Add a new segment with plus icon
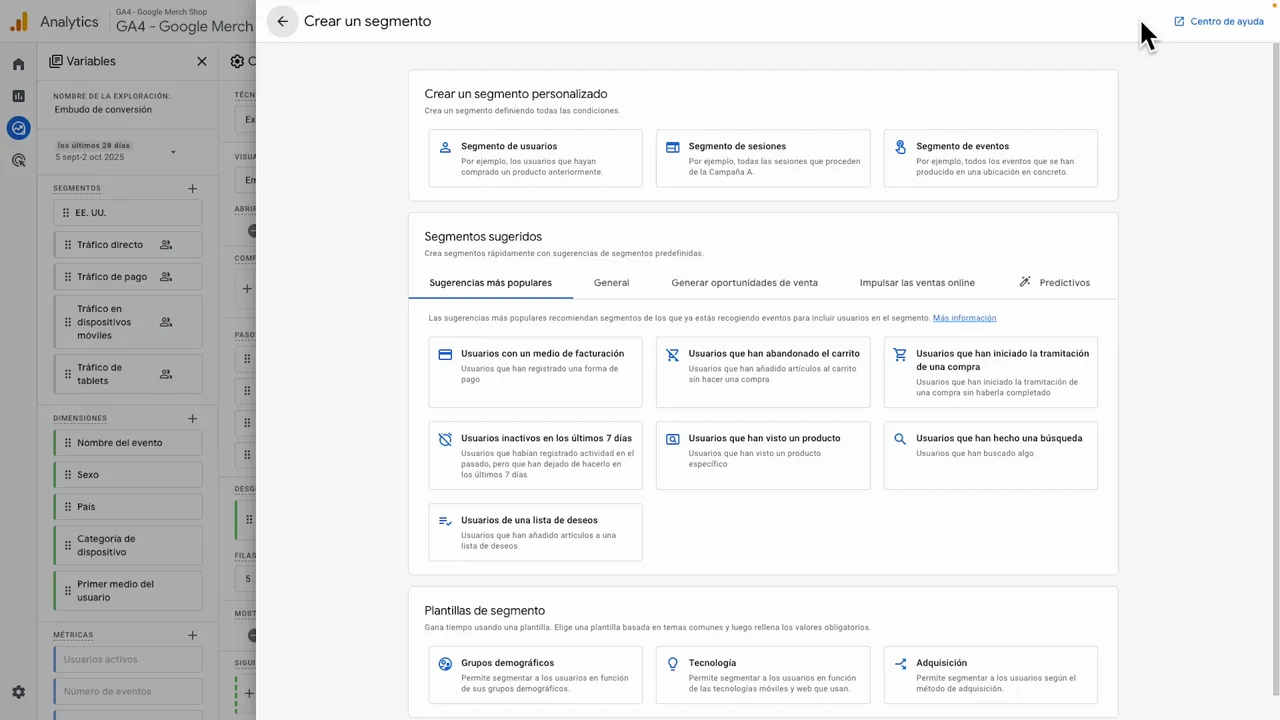1280x720 pixels. [x=192, y=188]
